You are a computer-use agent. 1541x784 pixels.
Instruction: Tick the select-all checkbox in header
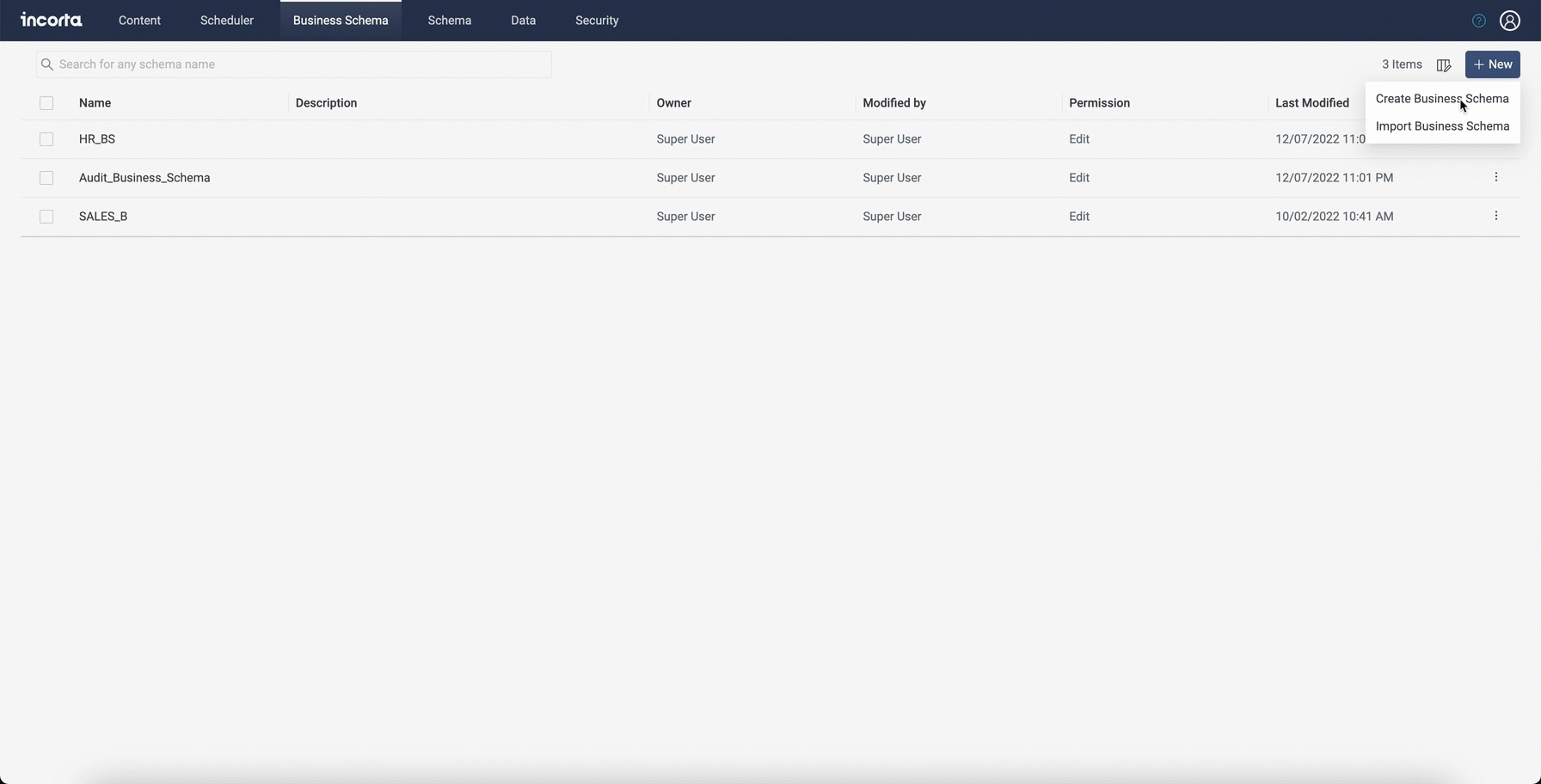click(46, 103)
